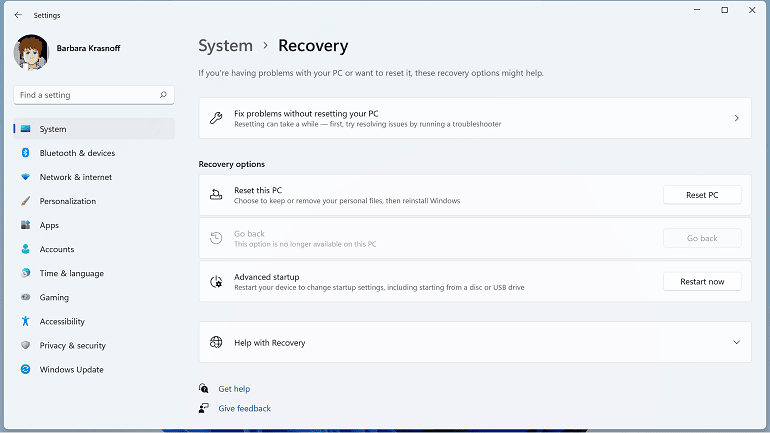Open Accounts person icon

[26, 249]
